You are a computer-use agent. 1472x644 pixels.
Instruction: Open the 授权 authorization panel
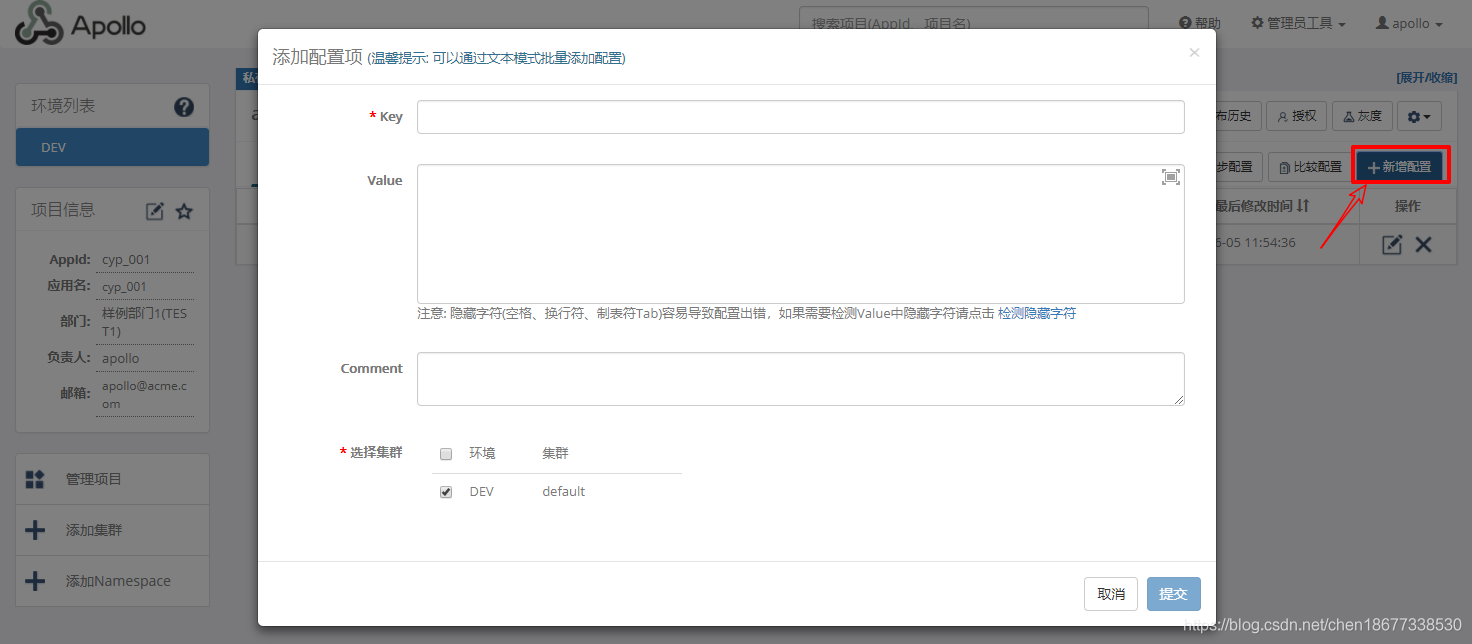[1296, 115]
